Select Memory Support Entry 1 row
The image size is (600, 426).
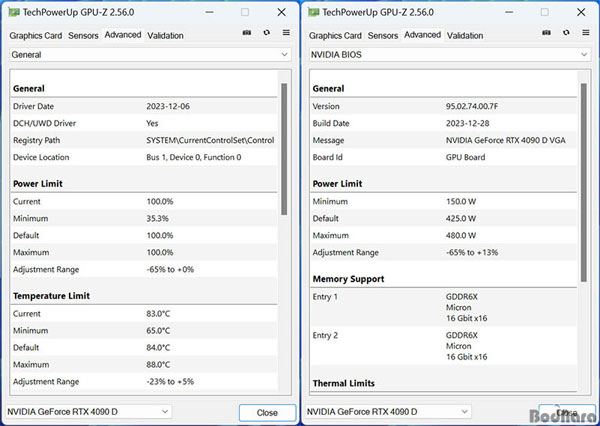tap(443, 307)
